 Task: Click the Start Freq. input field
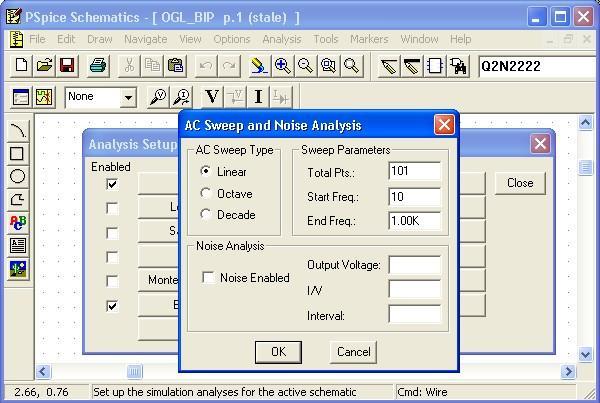(414, 196)
